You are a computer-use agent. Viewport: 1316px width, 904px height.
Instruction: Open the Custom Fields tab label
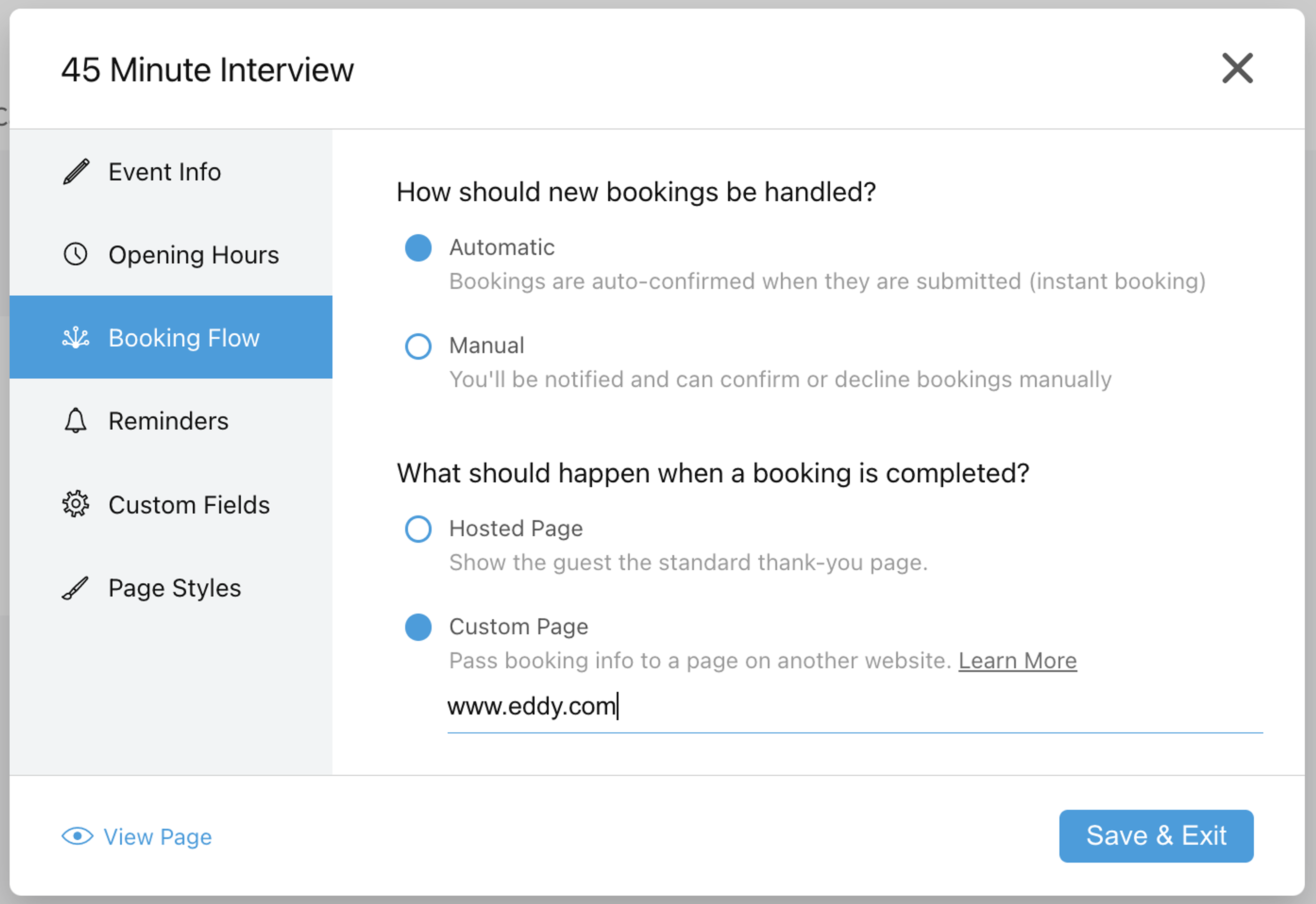pos(189,505)
